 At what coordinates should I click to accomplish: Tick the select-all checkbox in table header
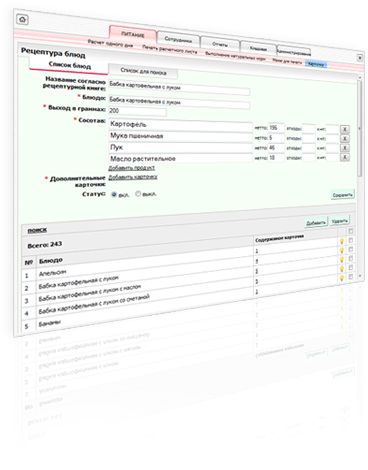(350, 231)
